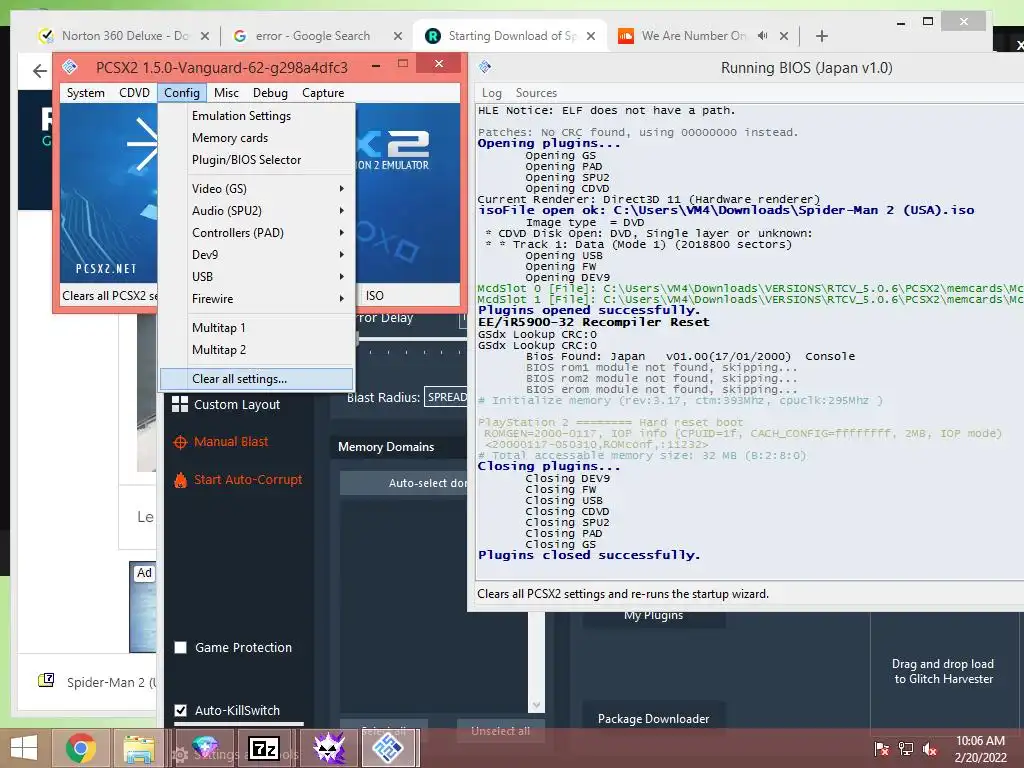Open the Misc menu
Viewport: 1024px width, 768px height.
point(227,93)
